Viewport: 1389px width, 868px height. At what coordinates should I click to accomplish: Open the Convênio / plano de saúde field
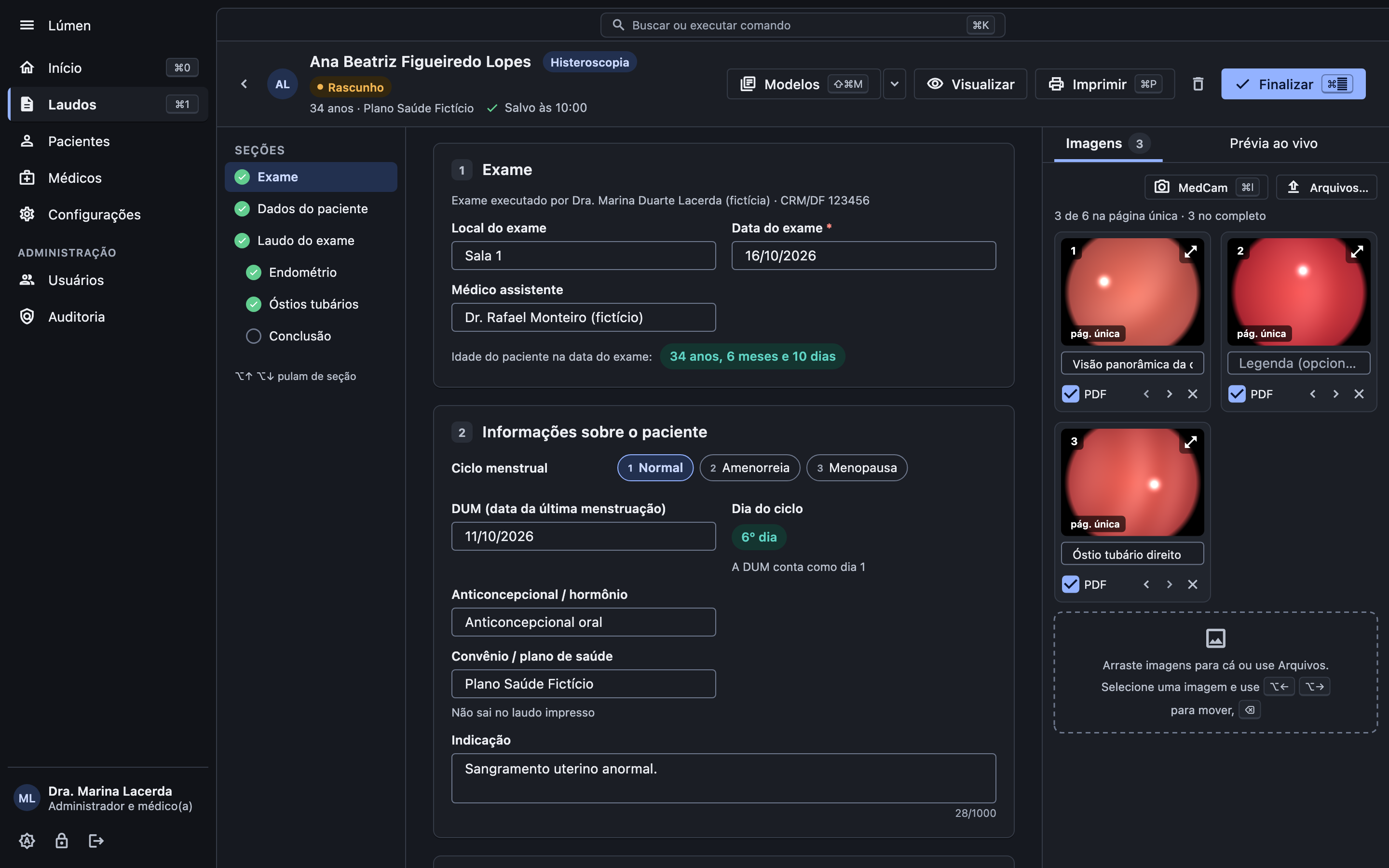tap(583, 684)
